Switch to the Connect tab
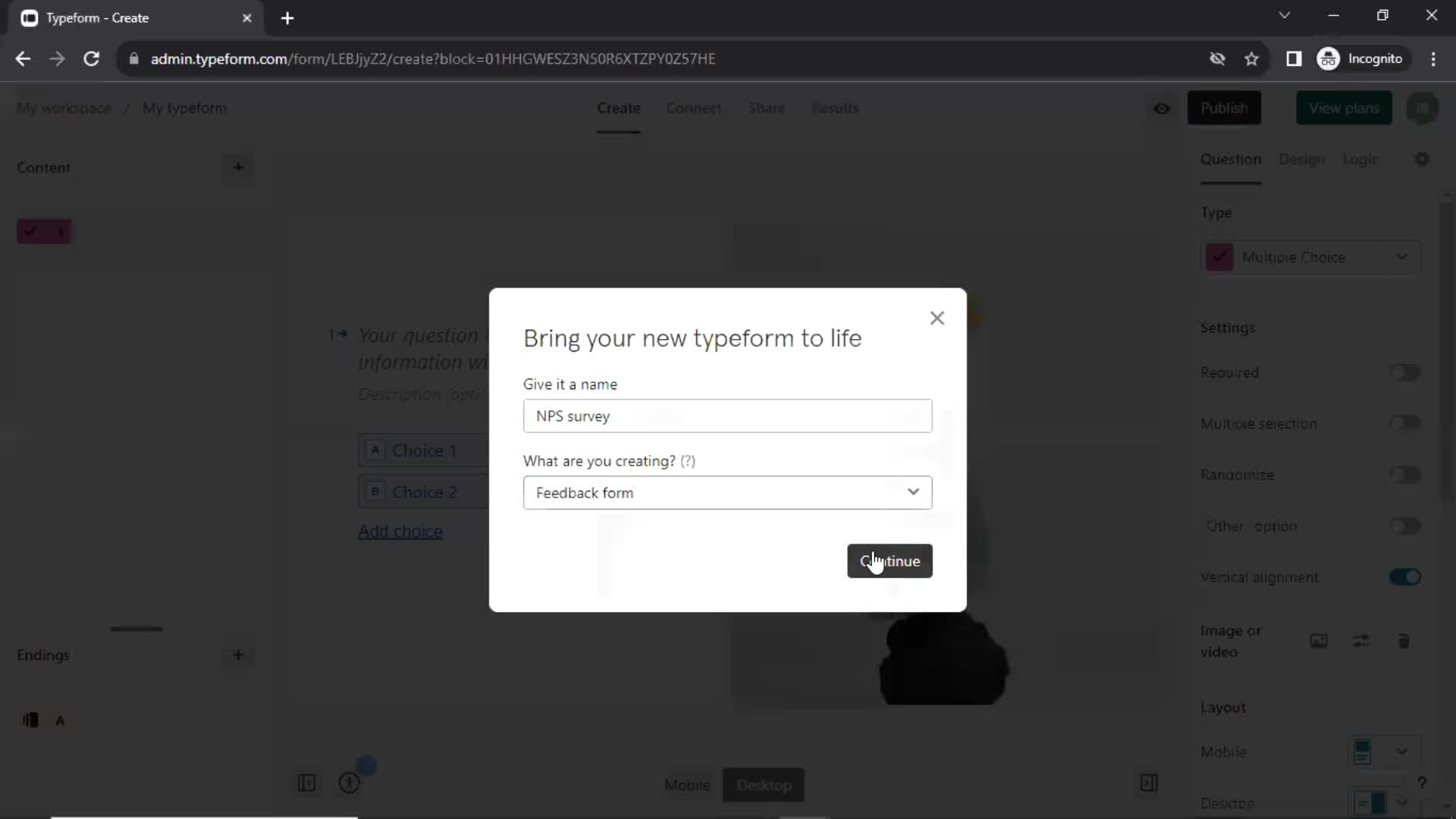This screenshot has height=819, width=1456. tap(694, 108)
